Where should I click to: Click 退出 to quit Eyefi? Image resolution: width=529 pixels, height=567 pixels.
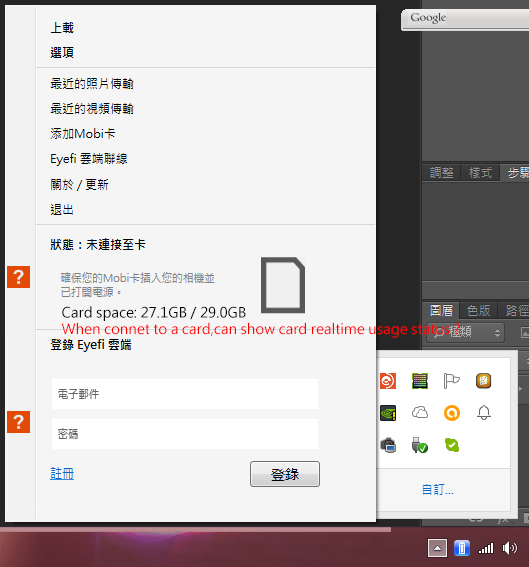(62, 210)
